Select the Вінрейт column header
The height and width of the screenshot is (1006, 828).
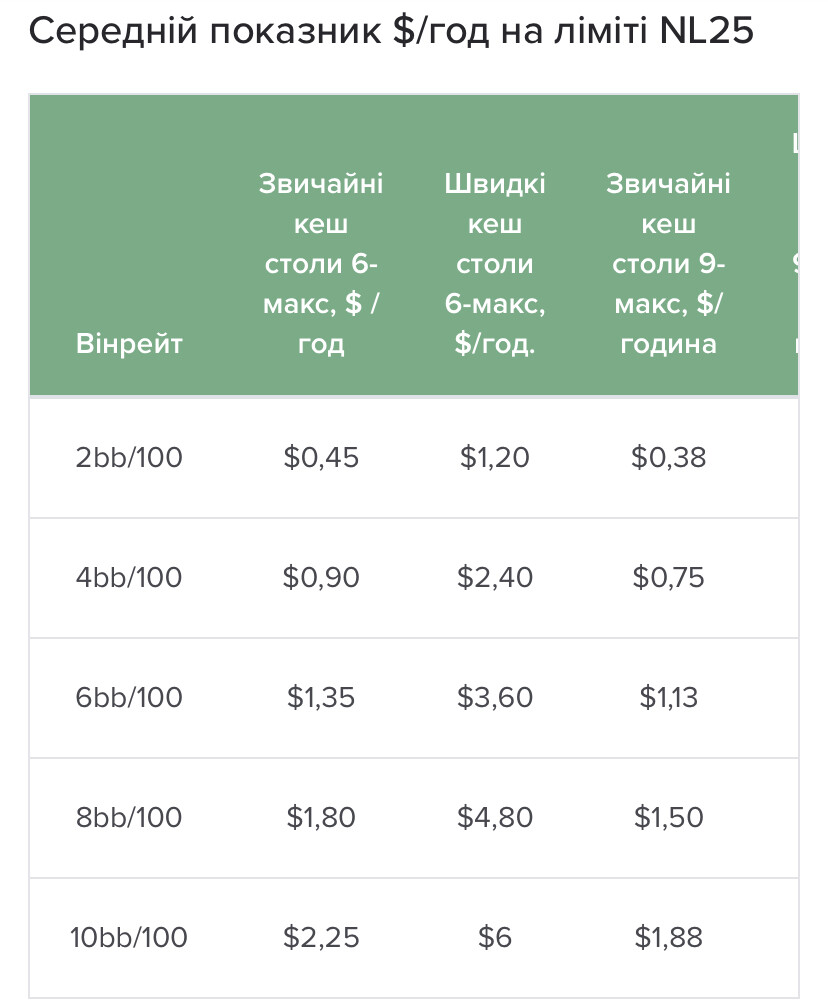(x=129, y=343)
